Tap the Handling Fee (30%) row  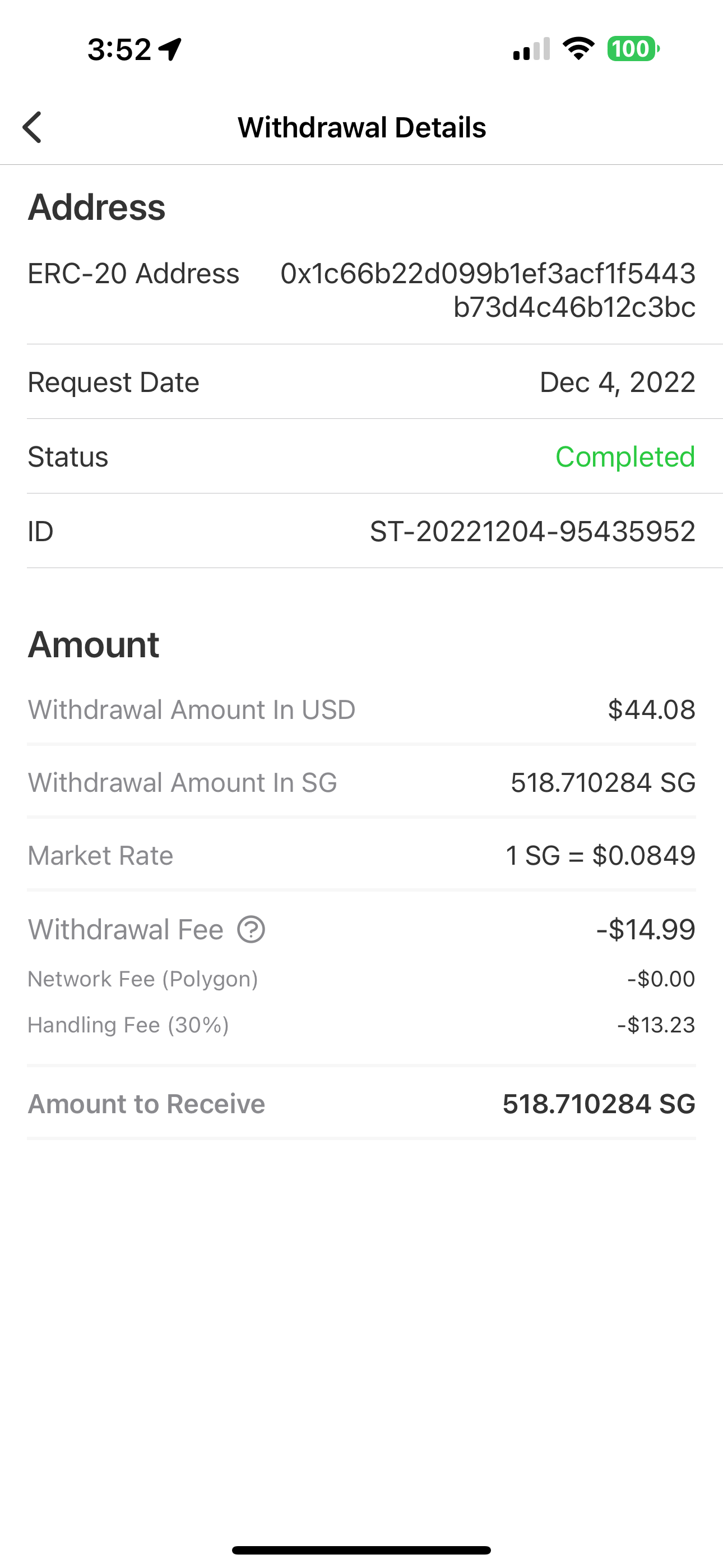click(x=361, y=1025)
